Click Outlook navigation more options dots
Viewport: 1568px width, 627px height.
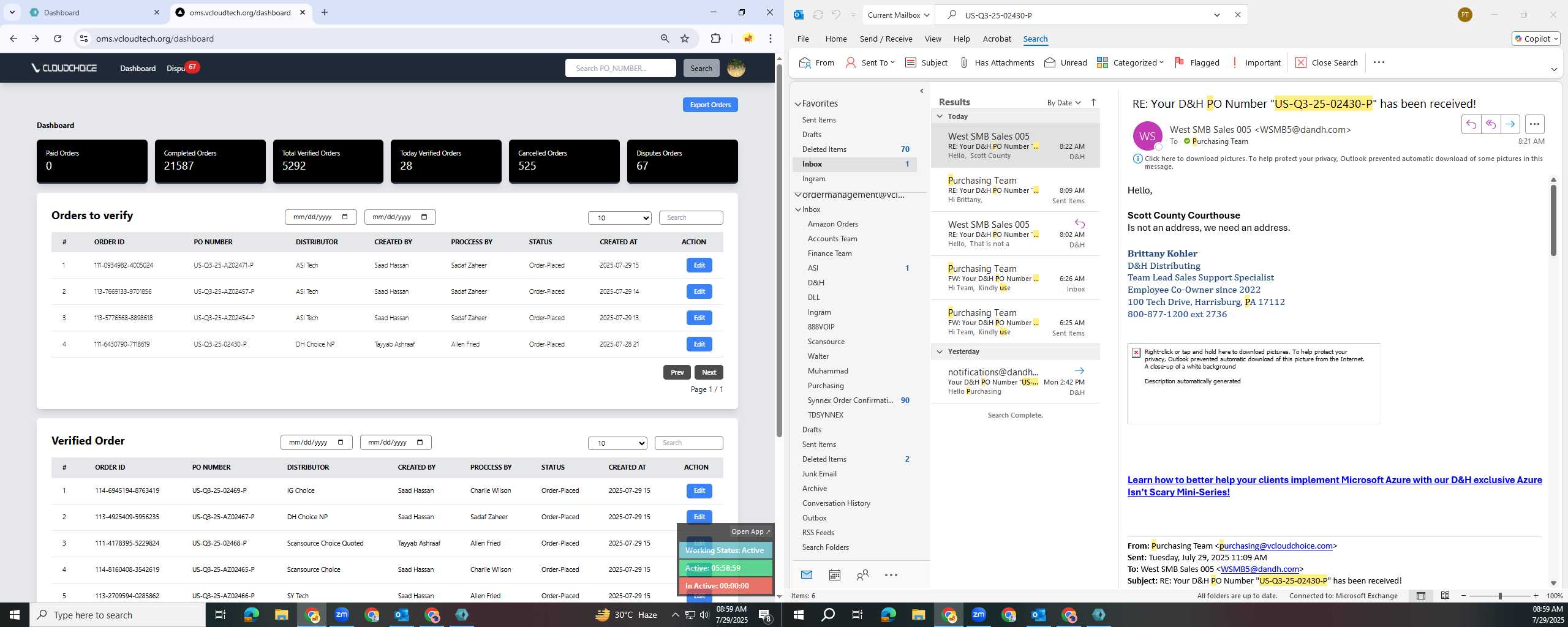pos(891,574)
